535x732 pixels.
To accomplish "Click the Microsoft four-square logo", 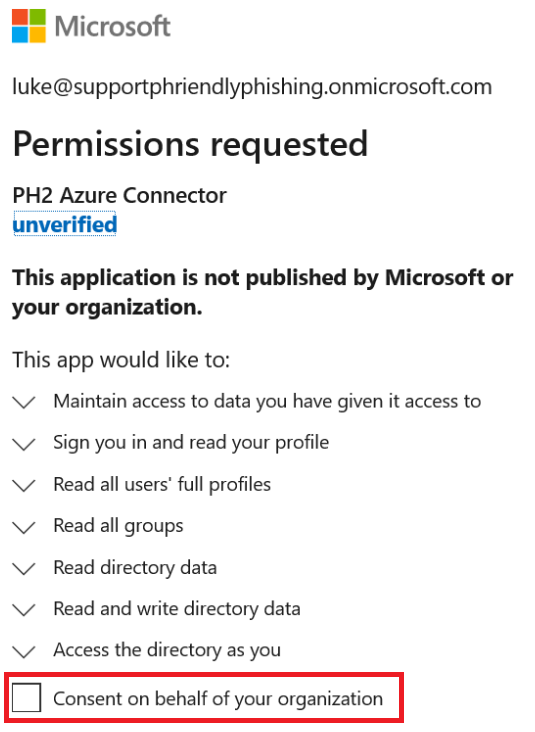I will click(29, 26).
